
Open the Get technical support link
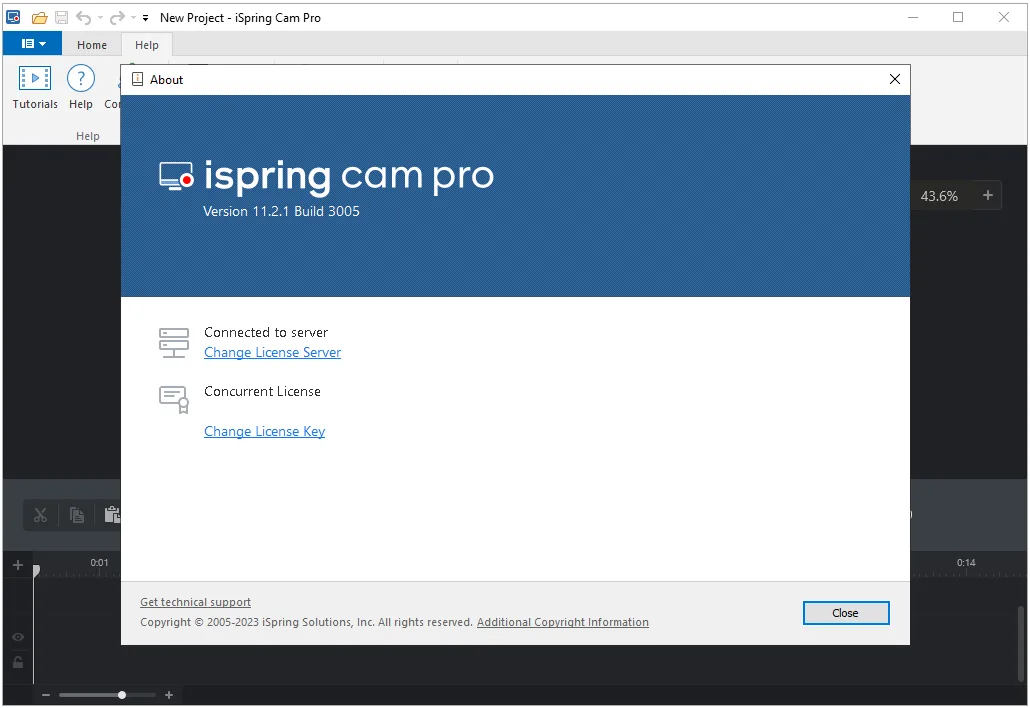point(195,602)
